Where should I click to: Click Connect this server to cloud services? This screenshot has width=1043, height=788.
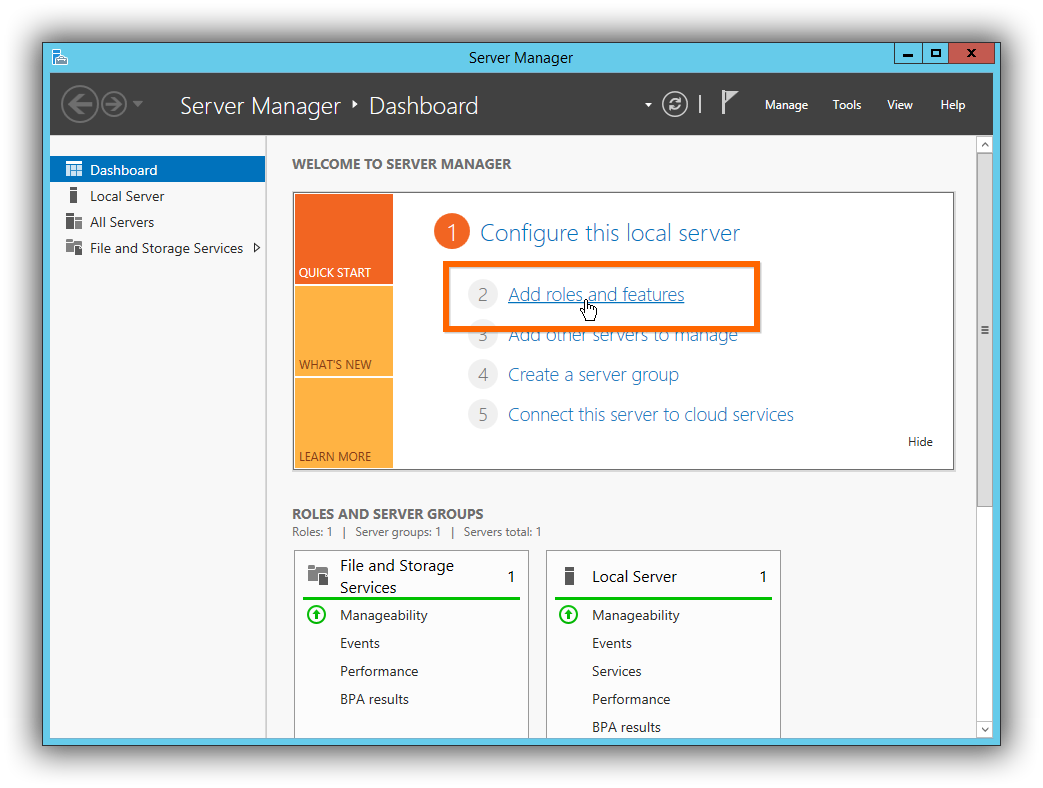[x=651, y=415]
